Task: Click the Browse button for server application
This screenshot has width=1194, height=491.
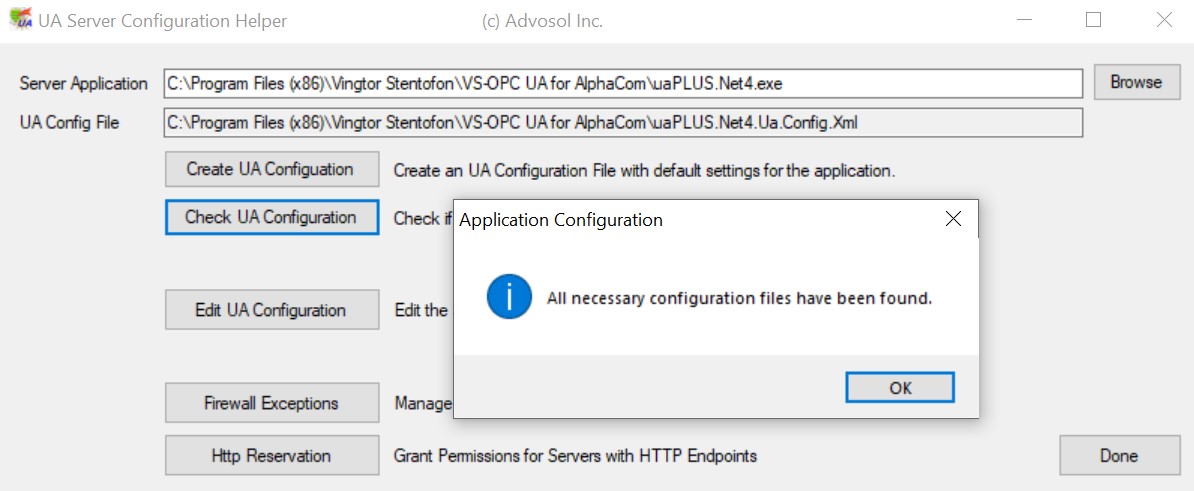Action: [x=1136, y=83]
